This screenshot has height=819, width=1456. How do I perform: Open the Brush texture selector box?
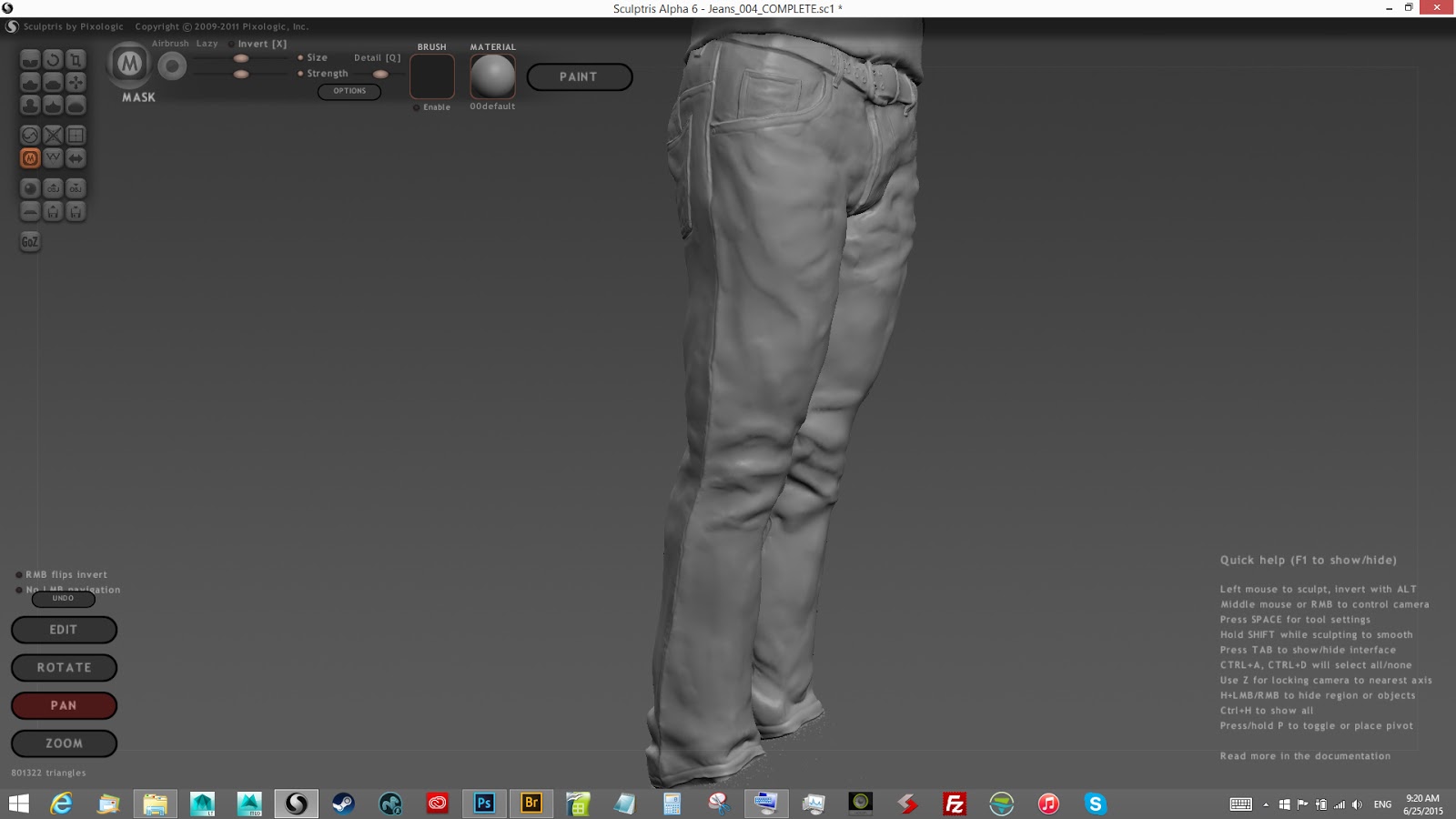pos(432,76)
